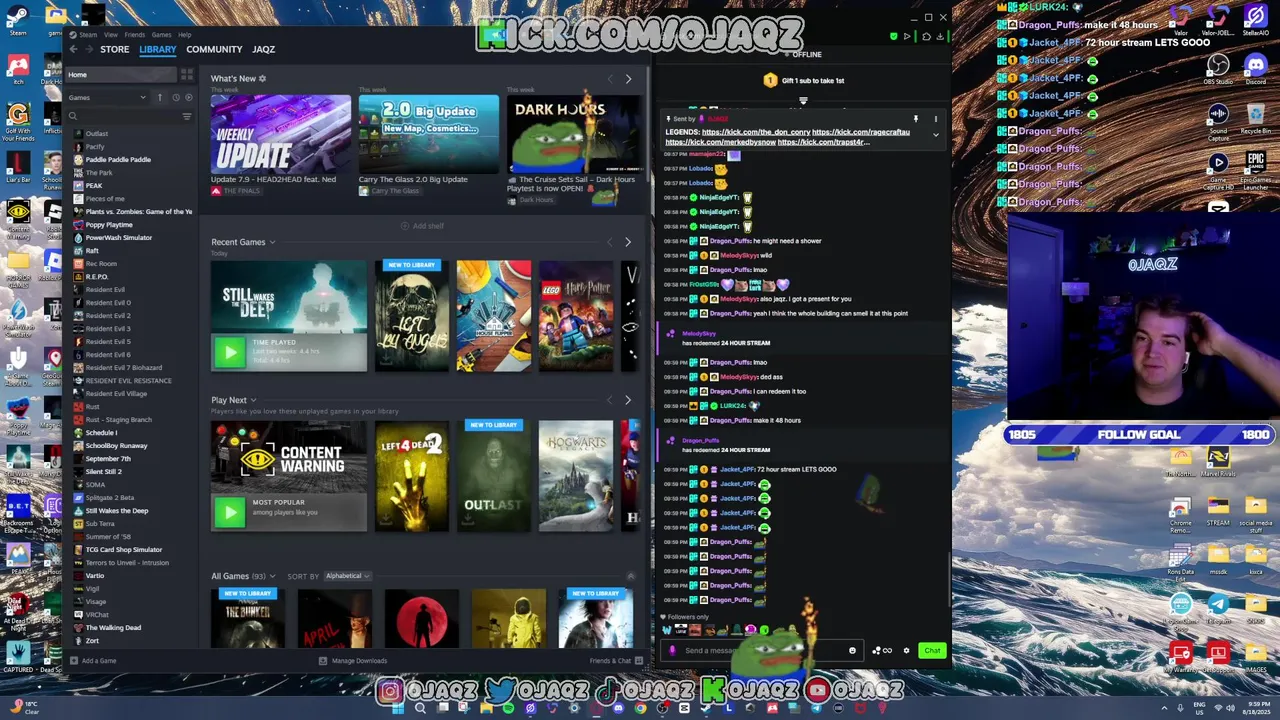Open the Alphabetical sort dropdown
Viewport: 1280px width, 720px height.
coord(347,576)
